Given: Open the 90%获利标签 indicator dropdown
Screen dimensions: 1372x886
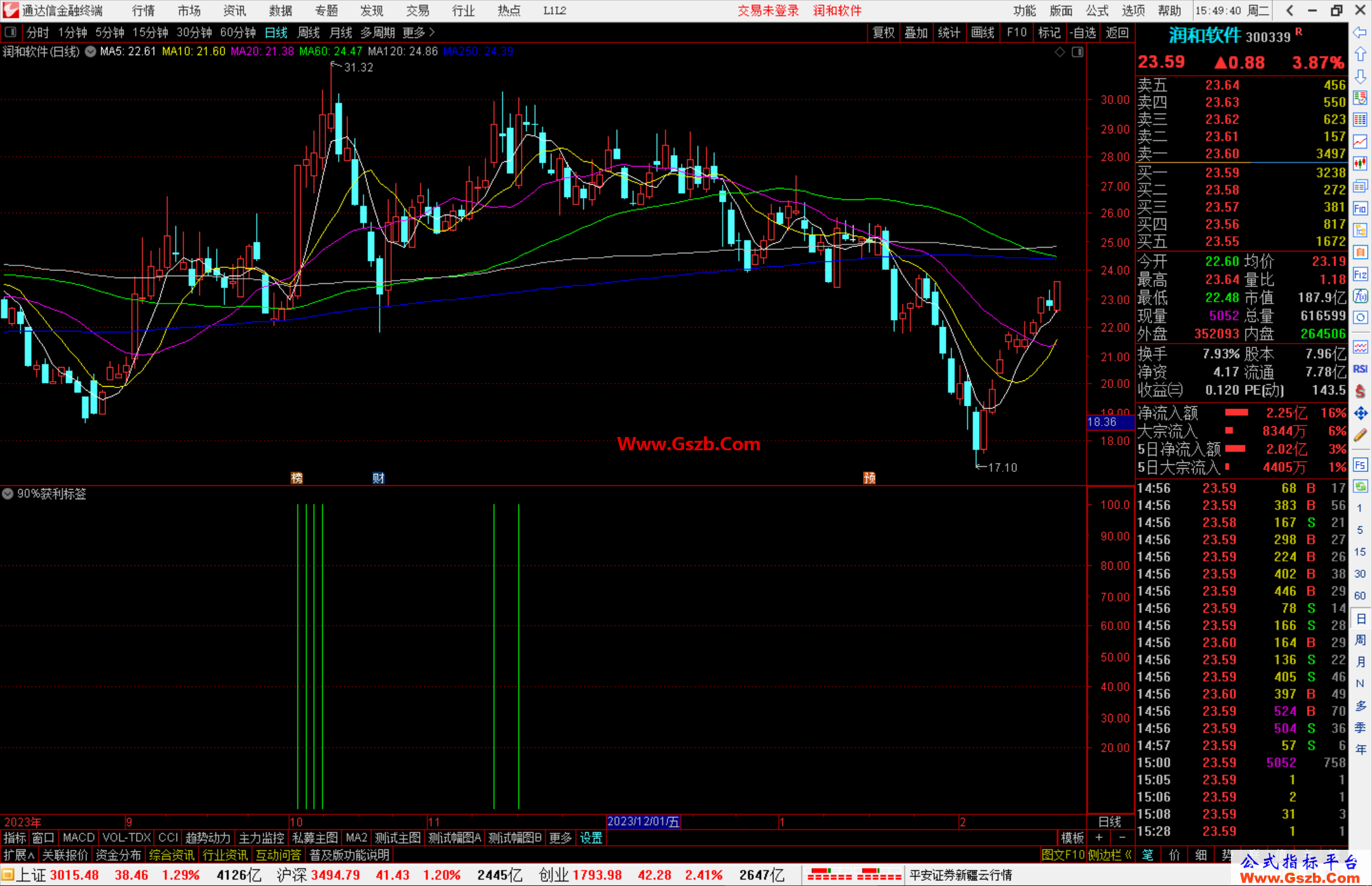Looking at the screenshot, I should pyautogui.click(x=8, y=493).
